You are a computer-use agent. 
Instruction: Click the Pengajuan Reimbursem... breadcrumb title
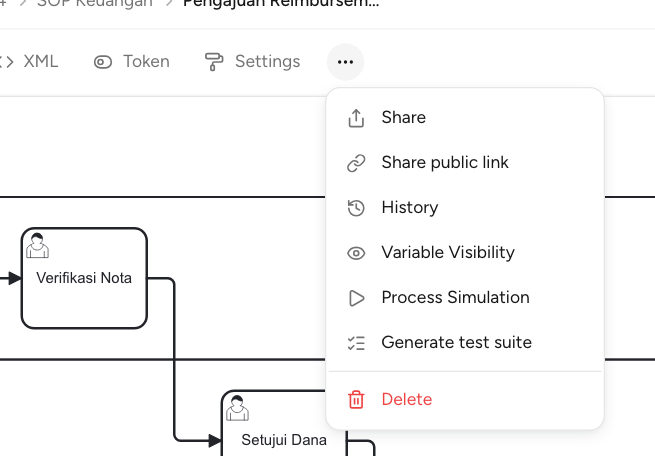281,3
